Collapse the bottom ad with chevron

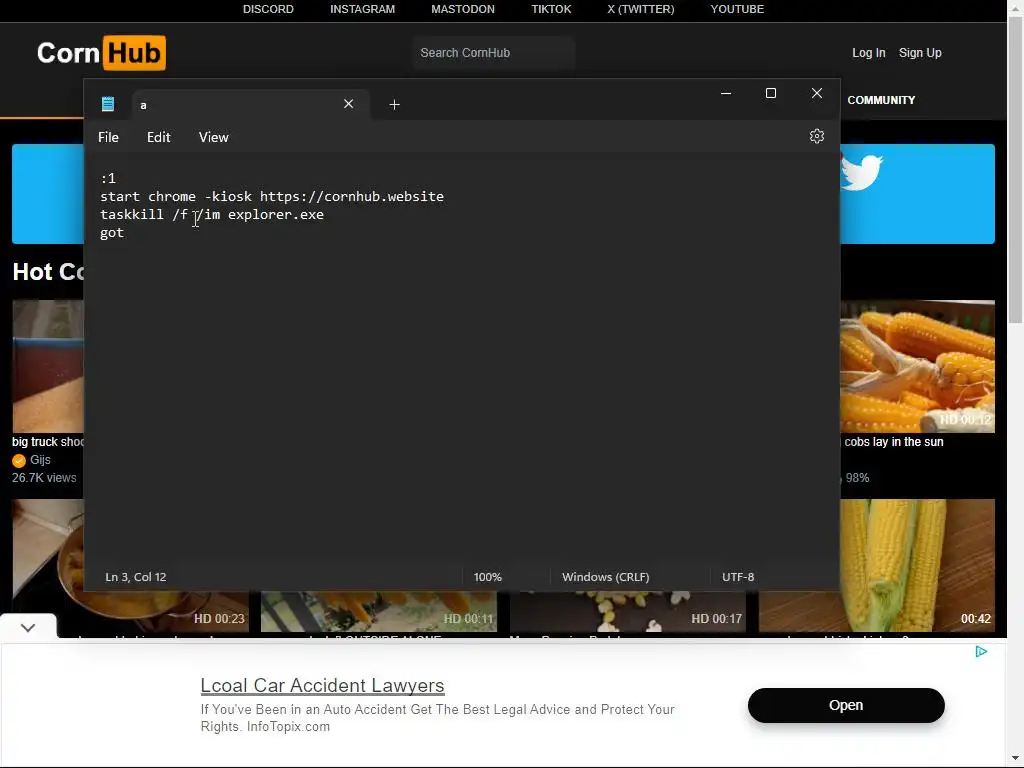[27, 628]
